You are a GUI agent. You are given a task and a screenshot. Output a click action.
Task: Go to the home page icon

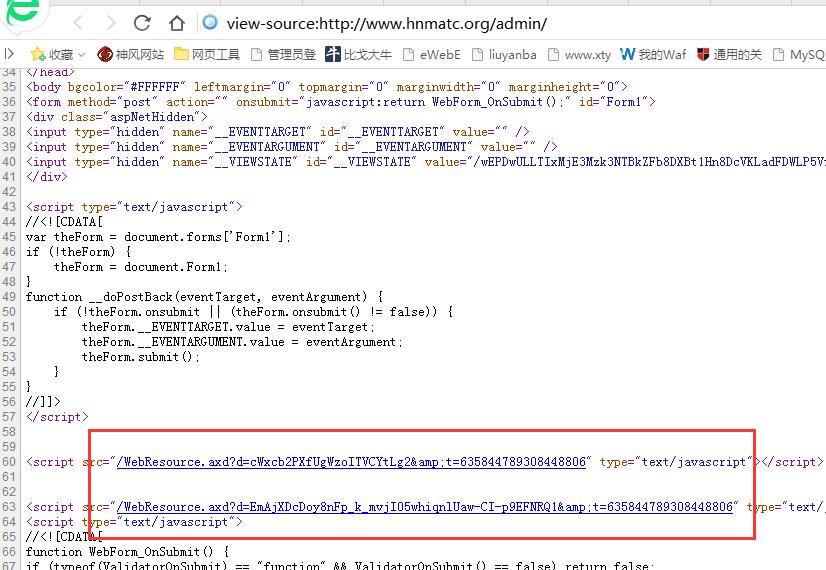tap(176, 23)
